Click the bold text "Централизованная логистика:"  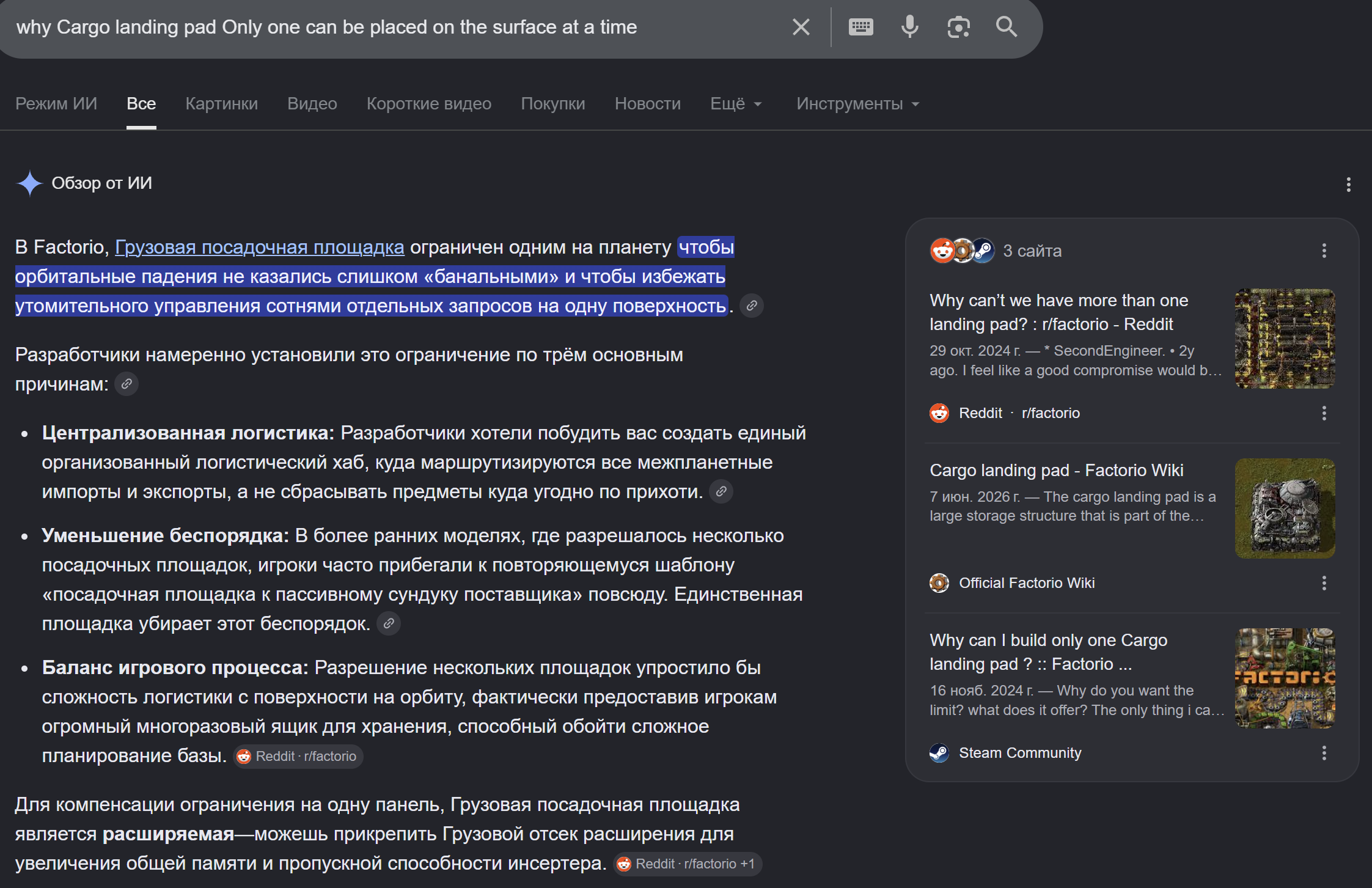pyautogui.click(x=188, y=433)
